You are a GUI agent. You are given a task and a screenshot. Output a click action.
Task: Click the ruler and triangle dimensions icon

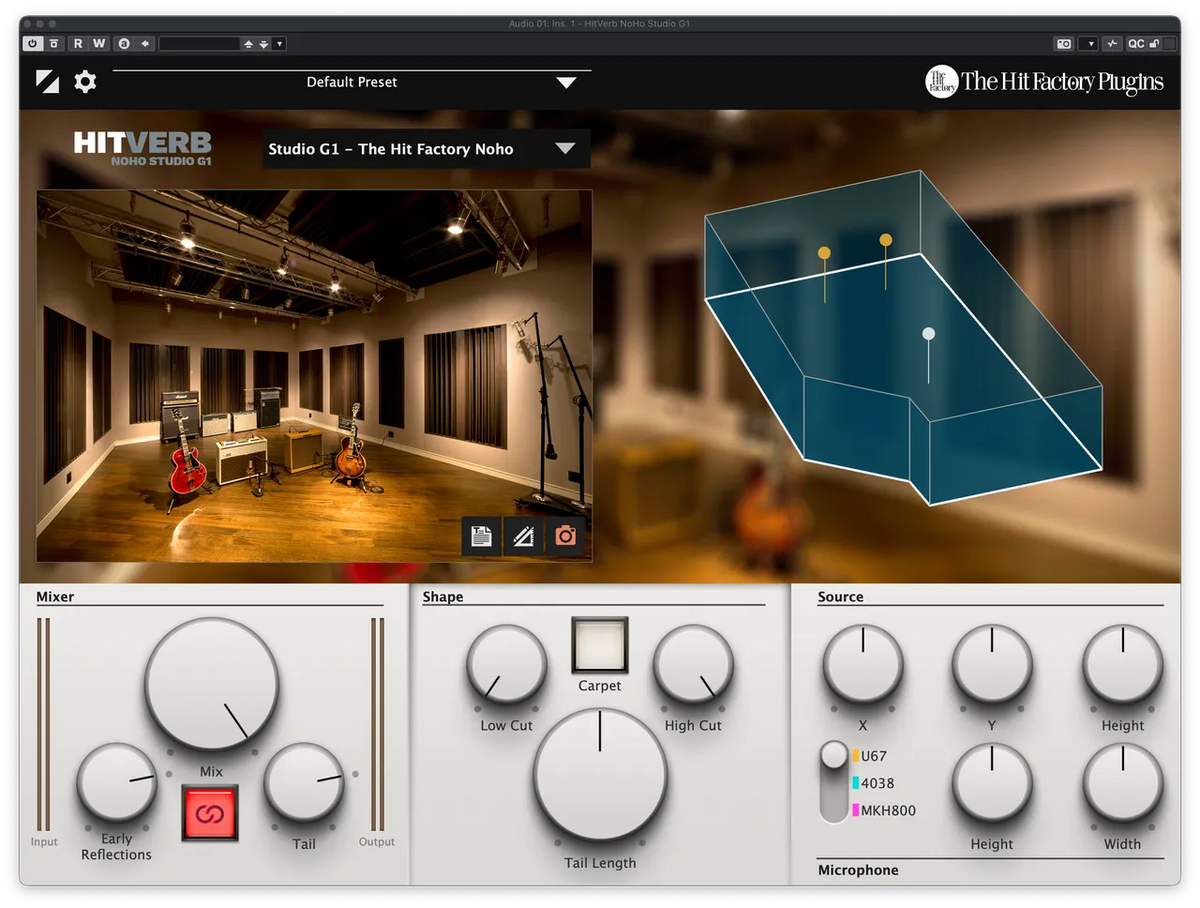point(523,537)
